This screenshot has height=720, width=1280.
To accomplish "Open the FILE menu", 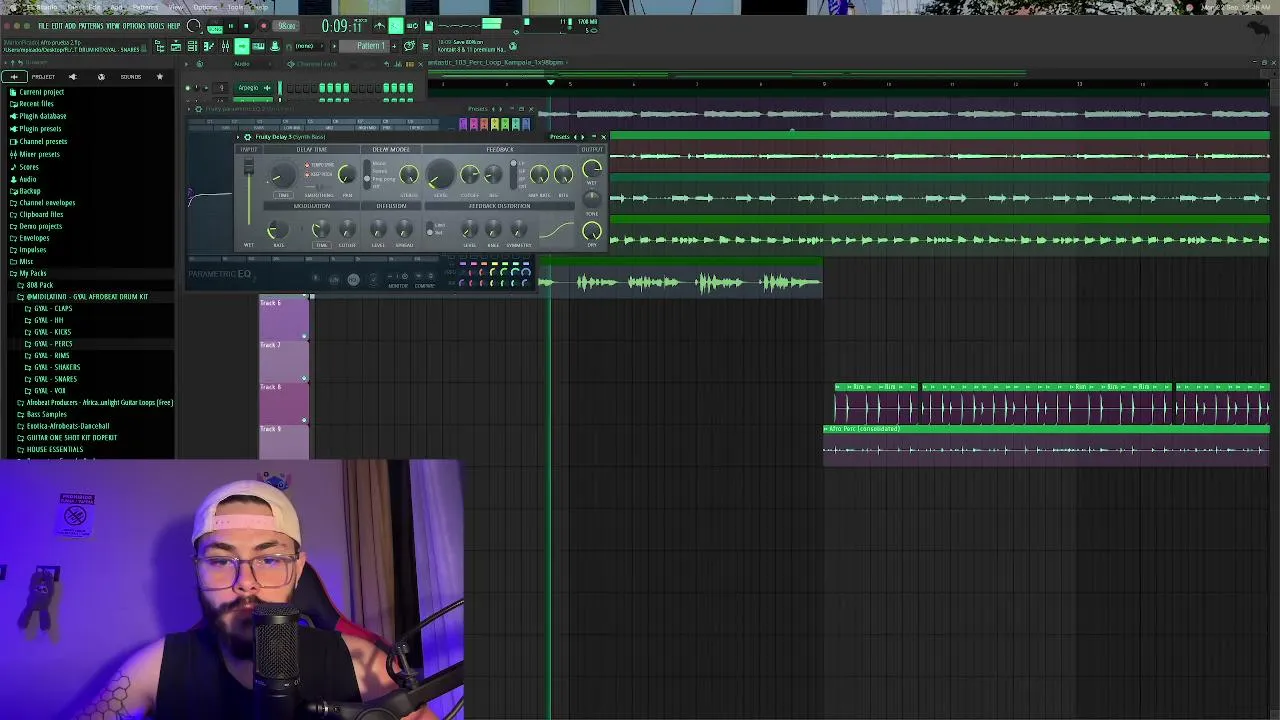I will [x=44, y=26].
